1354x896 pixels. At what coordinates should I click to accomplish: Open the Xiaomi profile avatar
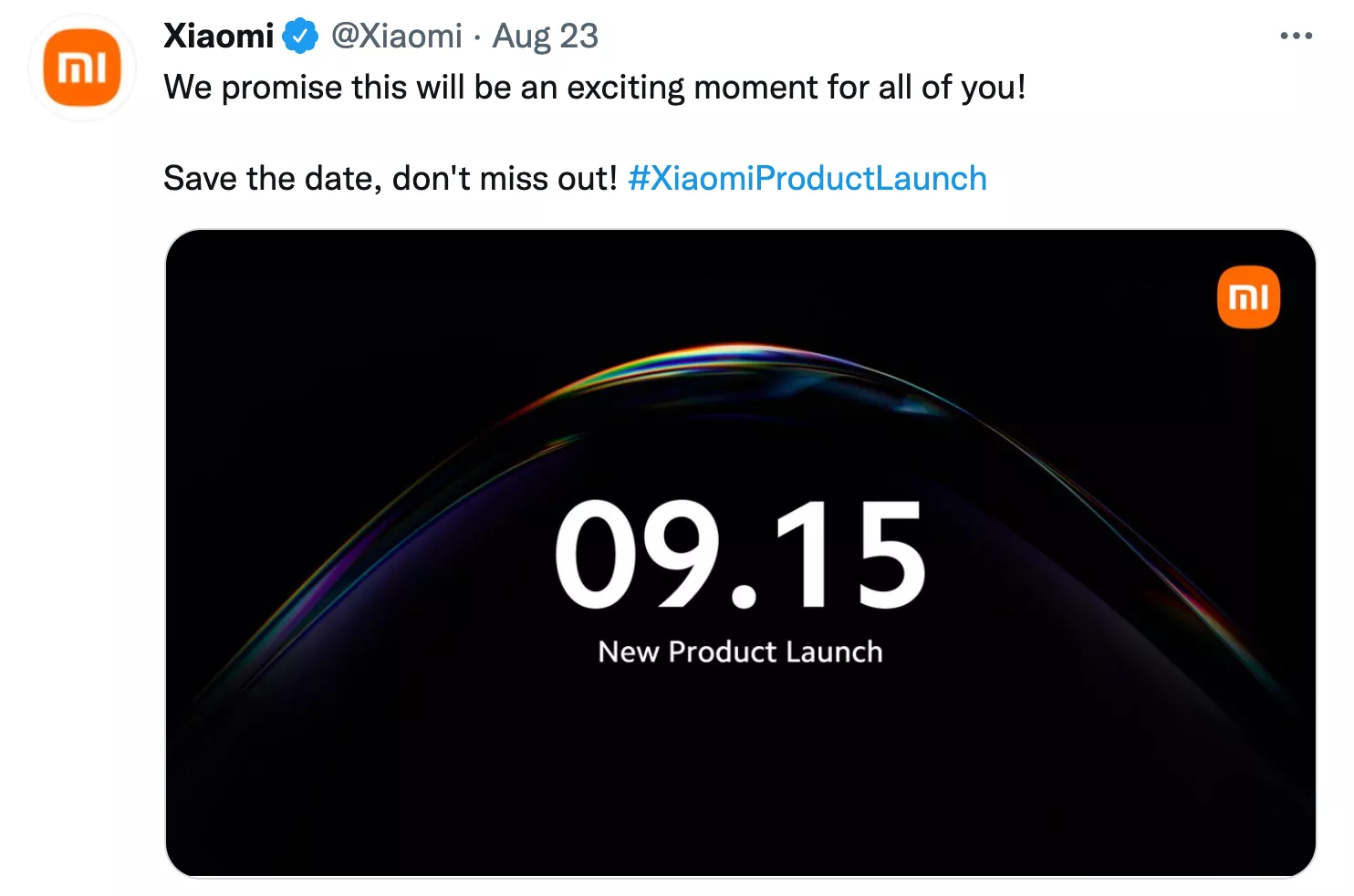pos(82,68)
